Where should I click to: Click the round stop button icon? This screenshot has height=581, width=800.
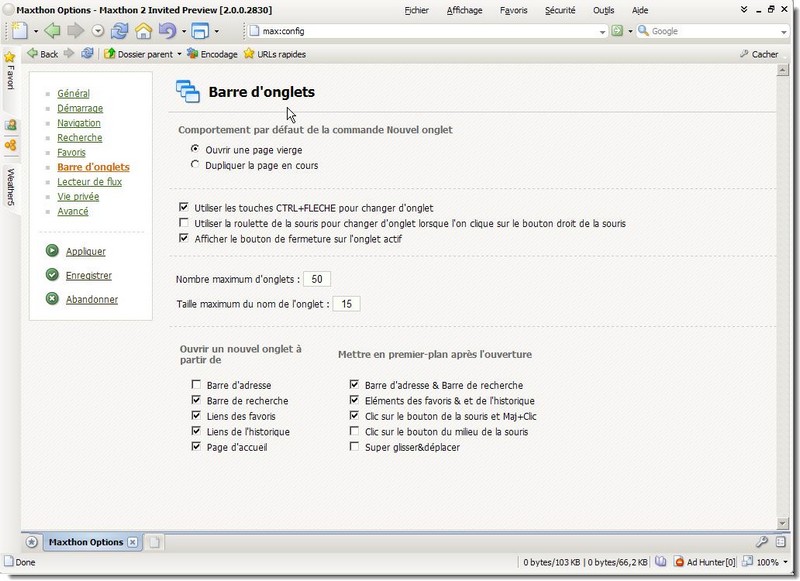coord(98,31)
